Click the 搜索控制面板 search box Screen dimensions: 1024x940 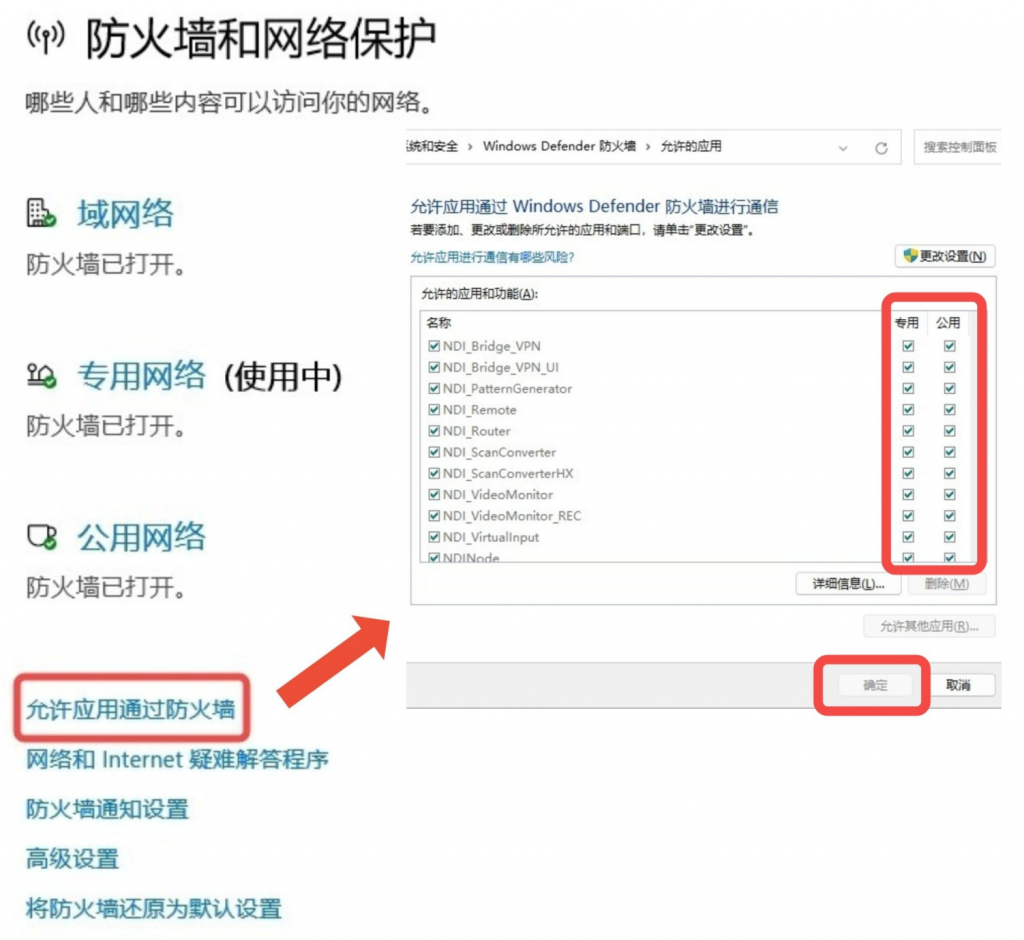[957, 147]
